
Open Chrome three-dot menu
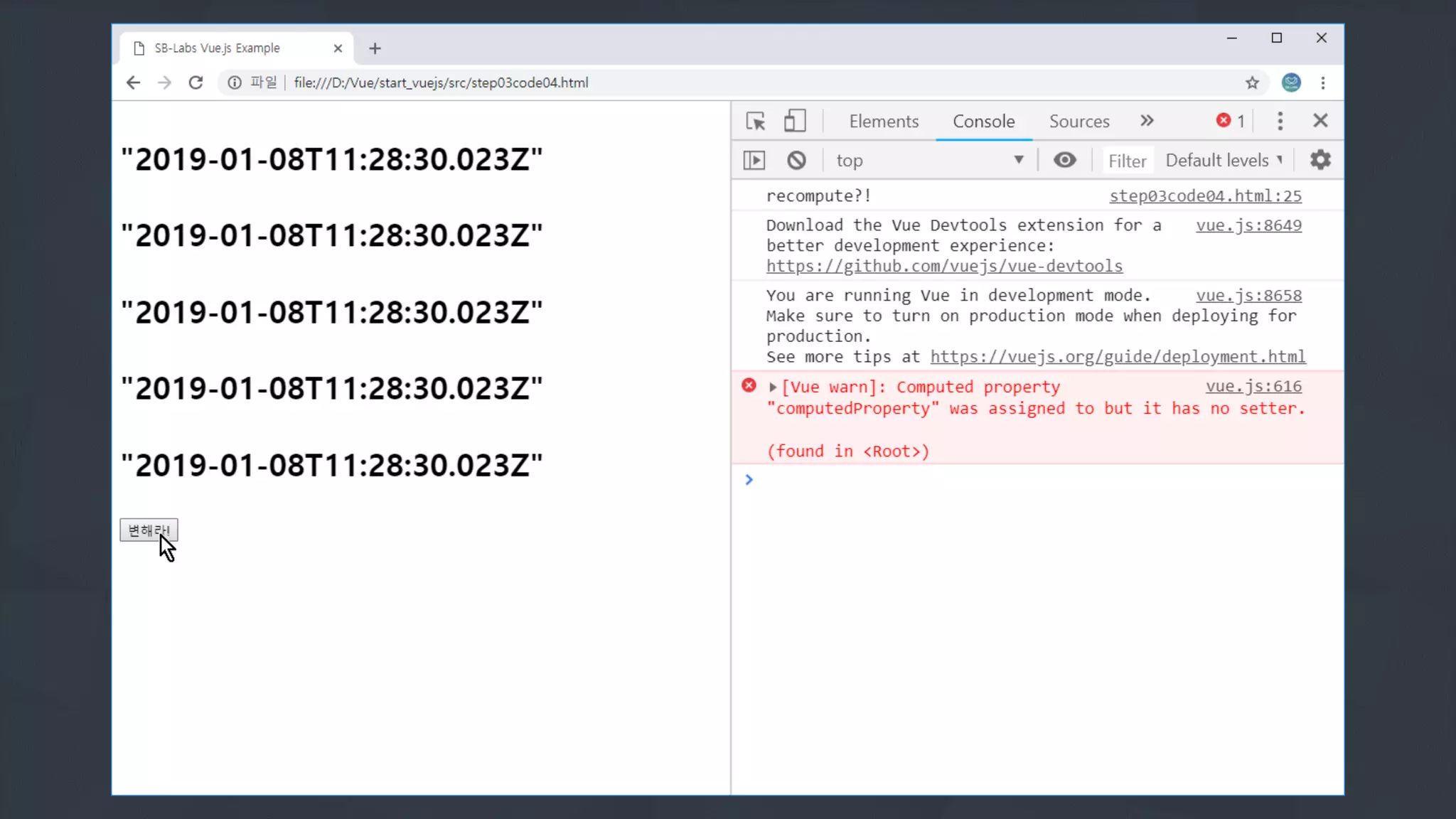1322,83
